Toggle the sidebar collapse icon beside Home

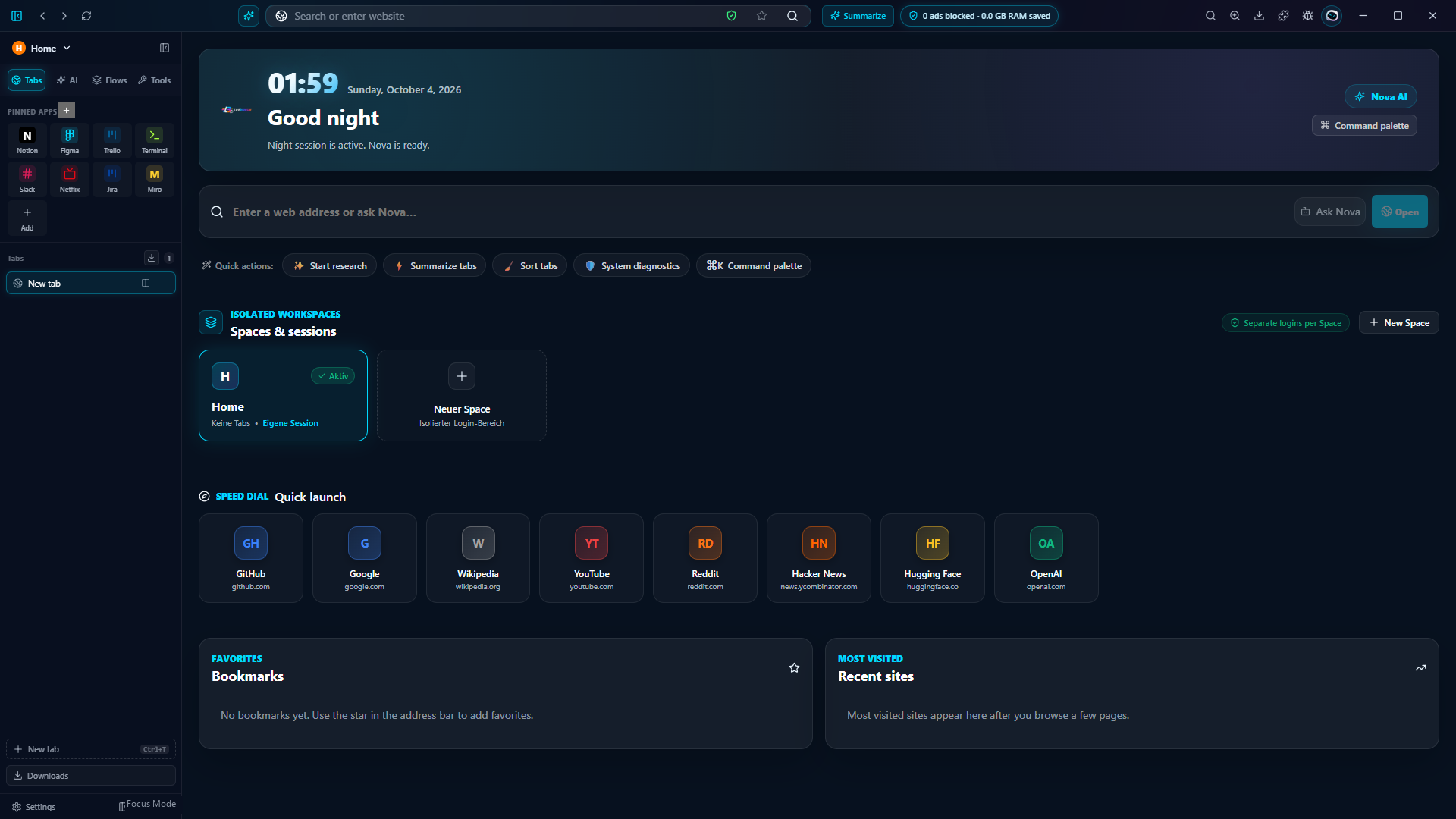click(165, 48)
